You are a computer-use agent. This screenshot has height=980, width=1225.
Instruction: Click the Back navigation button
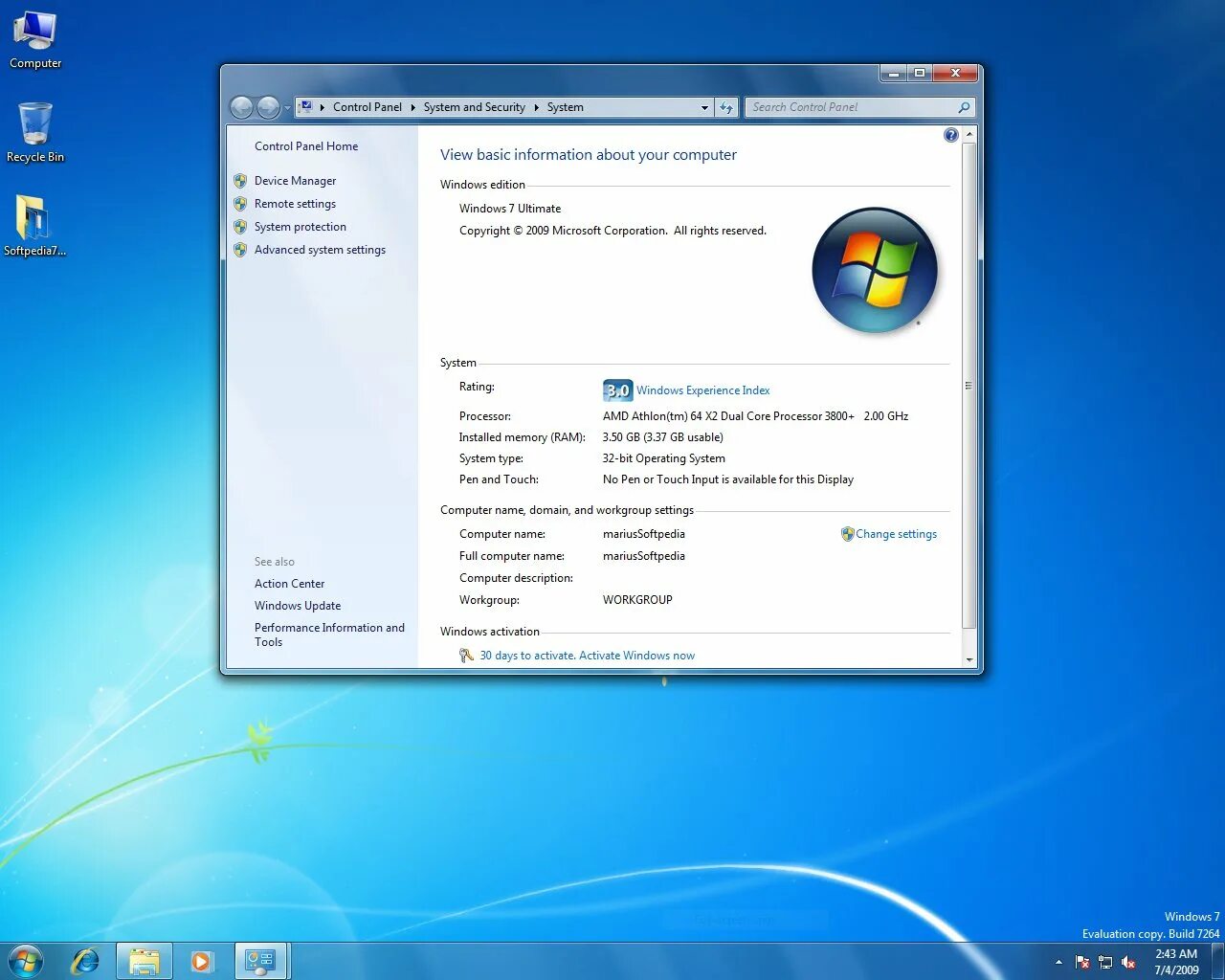[241, 107]
